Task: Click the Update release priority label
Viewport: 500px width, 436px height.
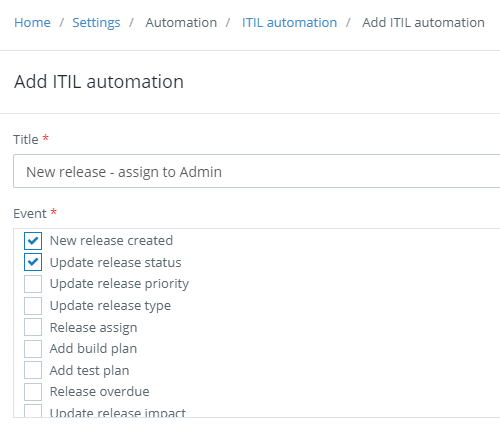Action: click(x=119, y=284)
